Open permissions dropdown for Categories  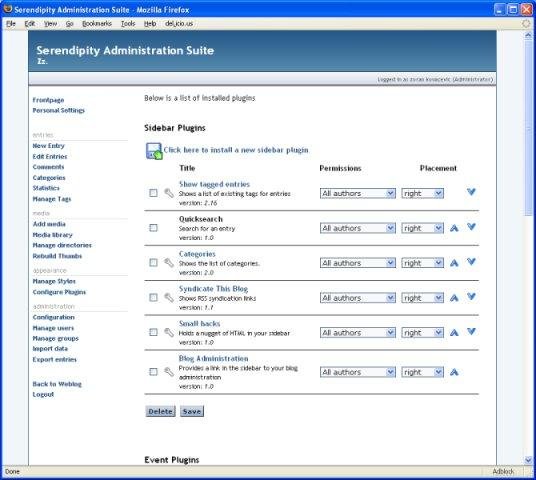pyautogui.click(x=358, y=263)
